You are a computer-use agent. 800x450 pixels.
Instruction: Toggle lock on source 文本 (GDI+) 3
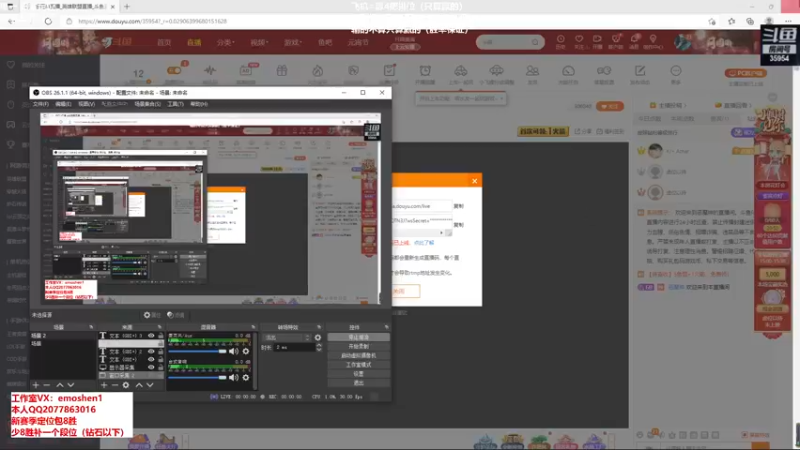(161, 336)
